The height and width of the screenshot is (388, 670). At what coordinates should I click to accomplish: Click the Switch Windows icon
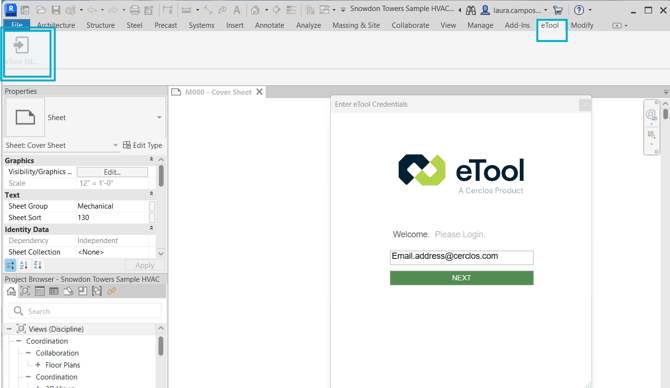point(325,10)
